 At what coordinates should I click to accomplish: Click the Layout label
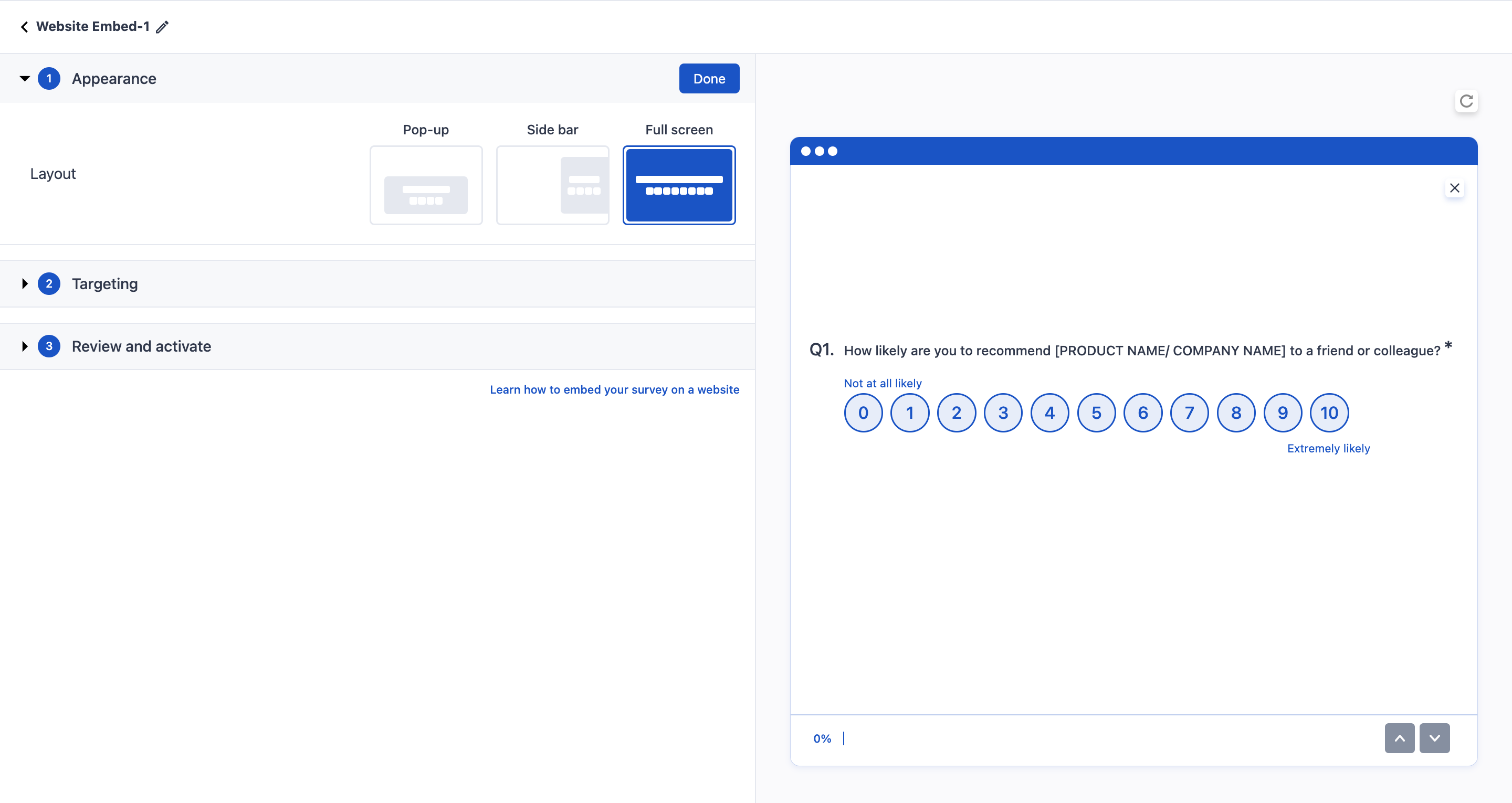pyautogui.click(x=53, y=174)
